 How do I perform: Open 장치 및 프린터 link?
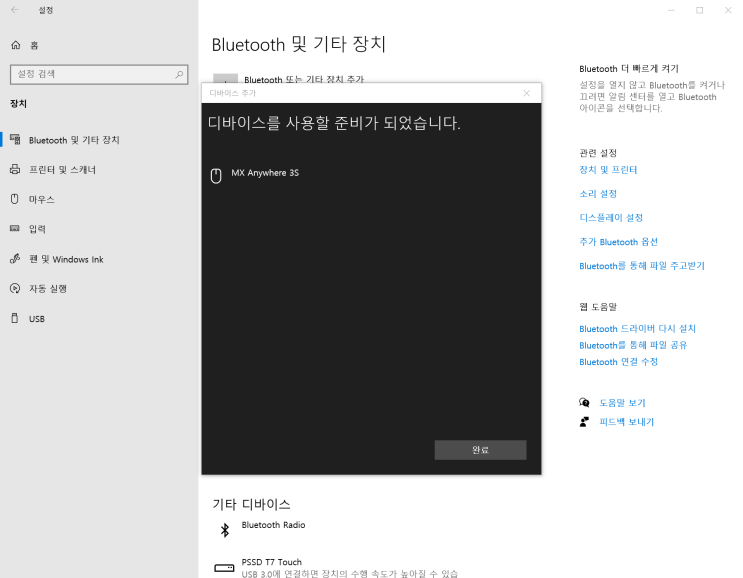(608, 170)
